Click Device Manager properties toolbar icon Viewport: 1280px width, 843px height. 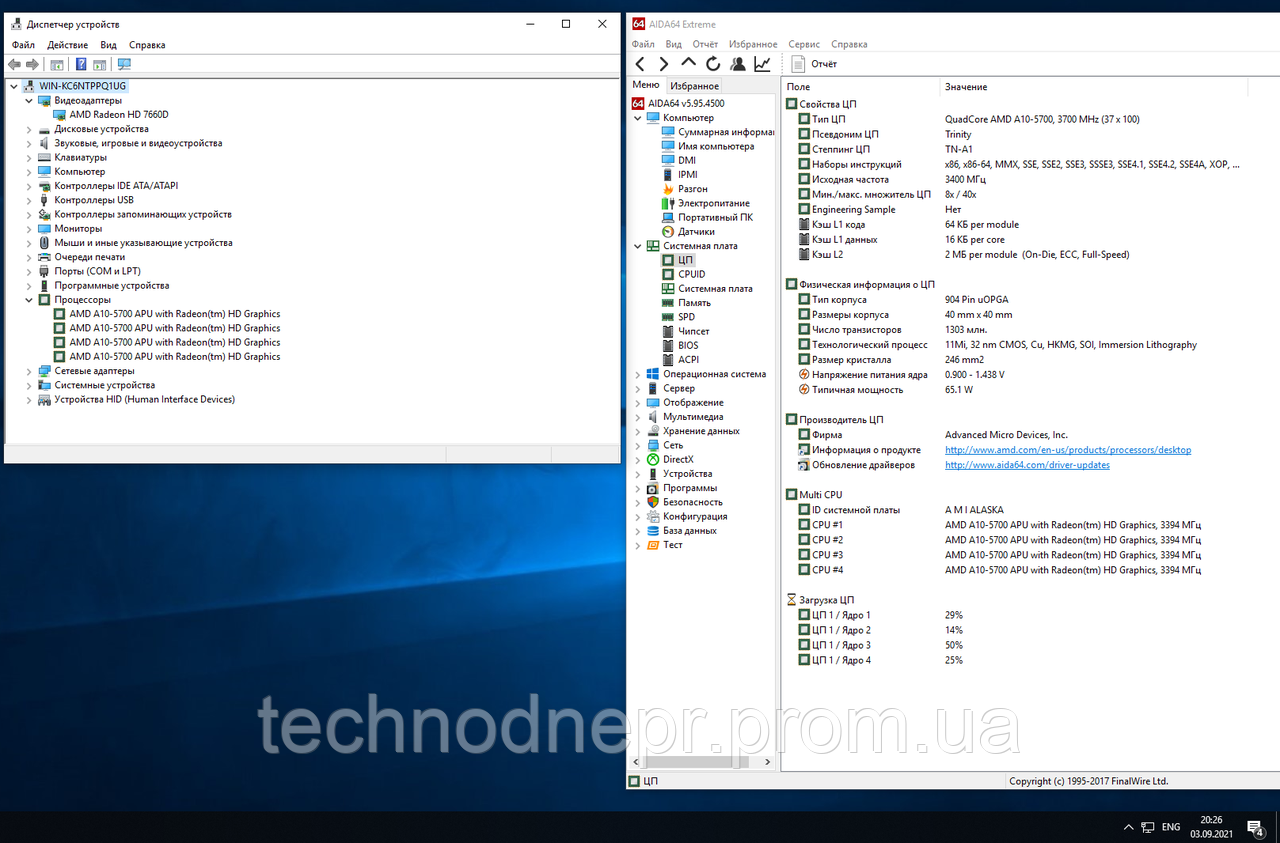click(x=57, y=64)
